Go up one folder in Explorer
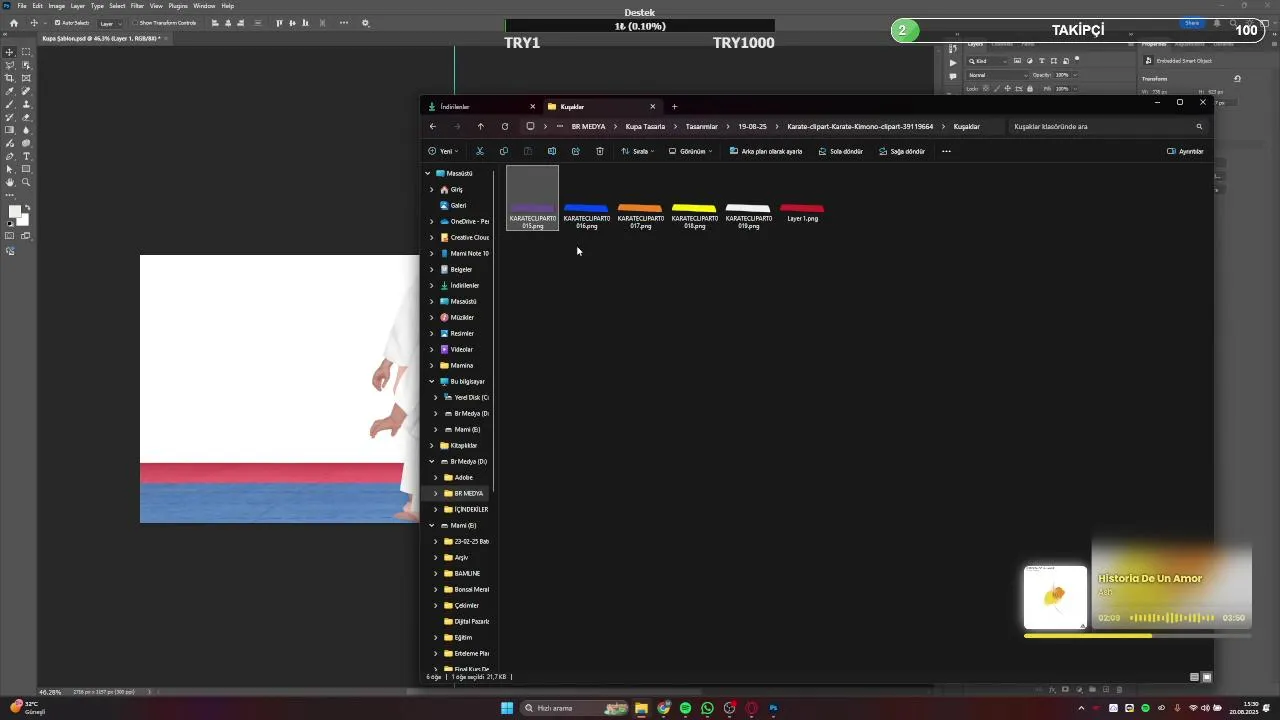Screen dimensions: 1280x720 481,127
